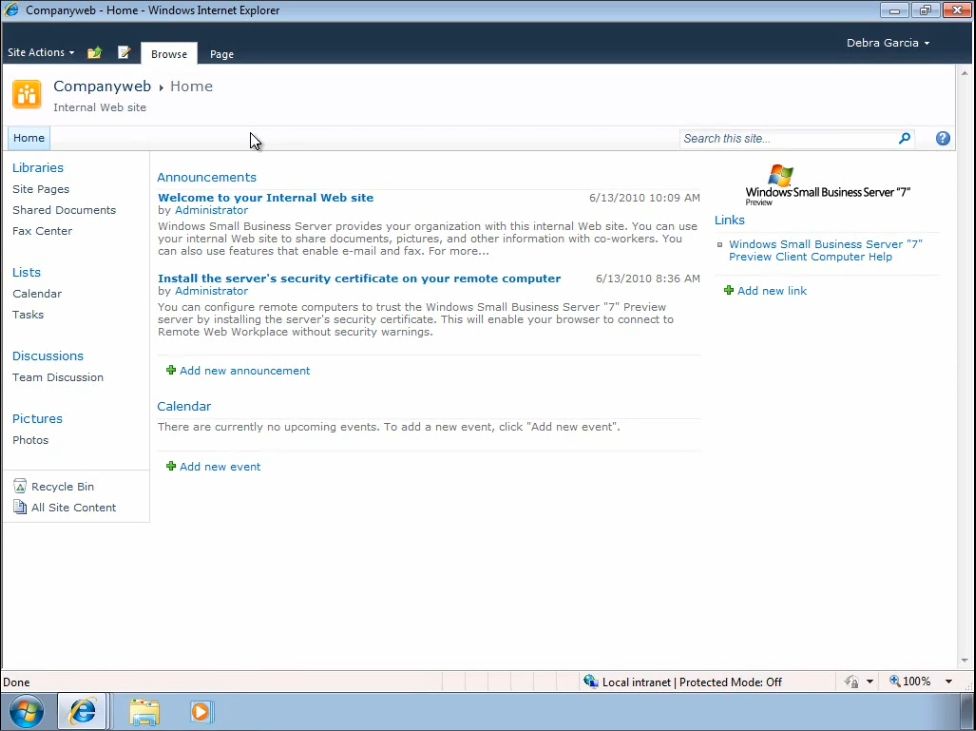
Task: Open the Announcements web part title
Action: coord(207,177)
